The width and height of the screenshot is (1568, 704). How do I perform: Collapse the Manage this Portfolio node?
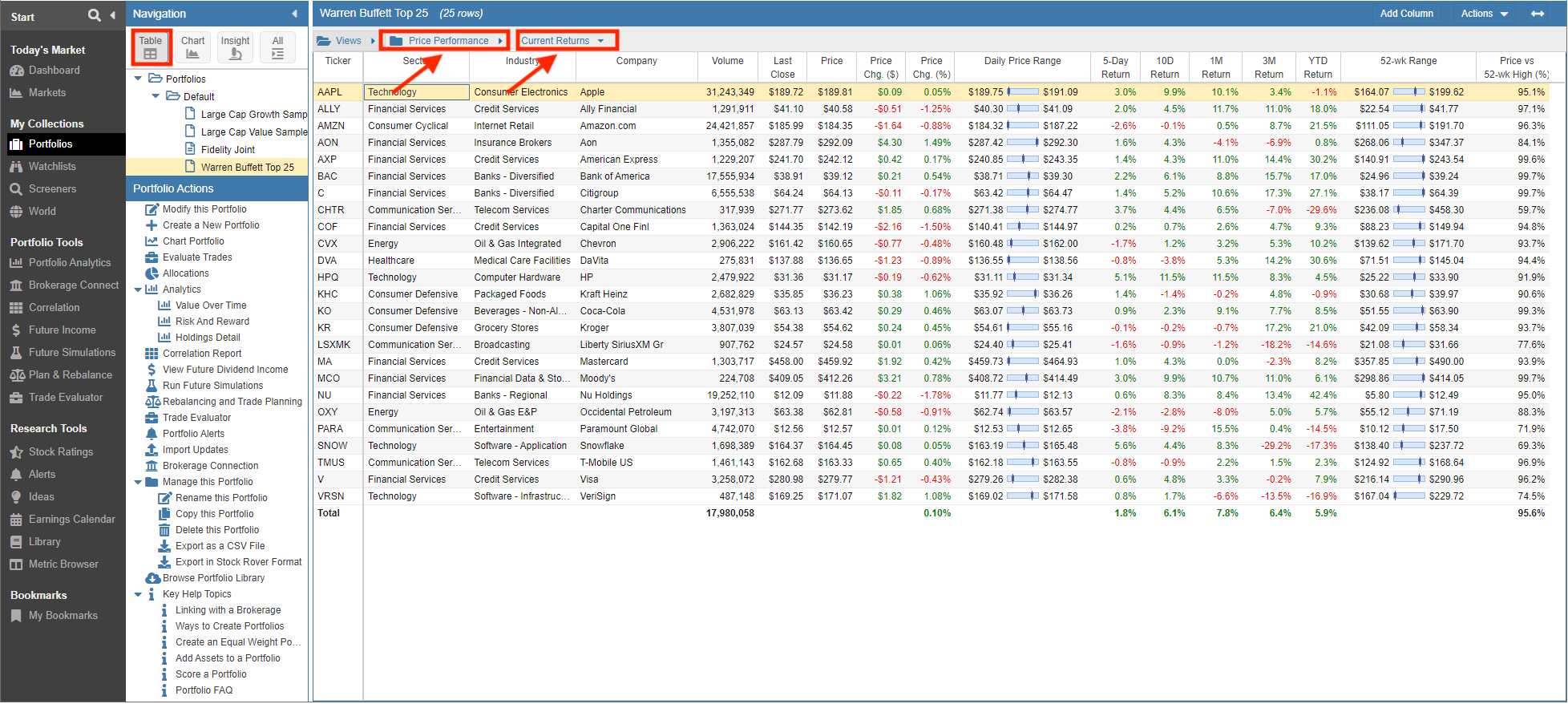139,482
